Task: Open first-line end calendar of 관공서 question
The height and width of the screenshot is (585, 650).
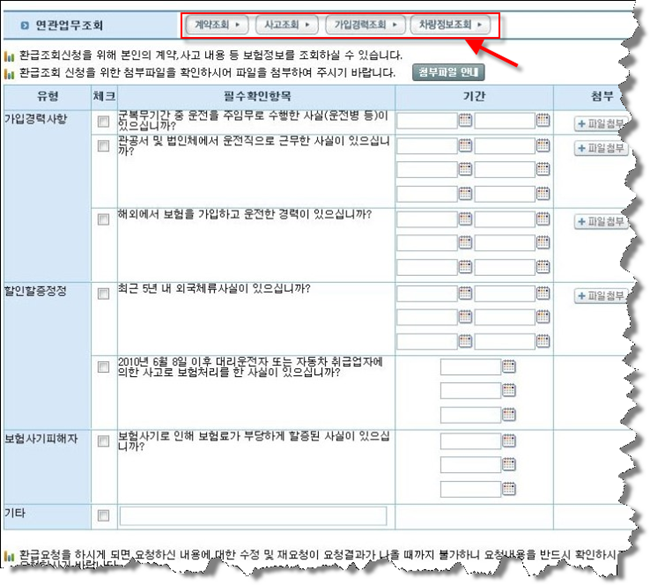Action: [x=543, y=146]
